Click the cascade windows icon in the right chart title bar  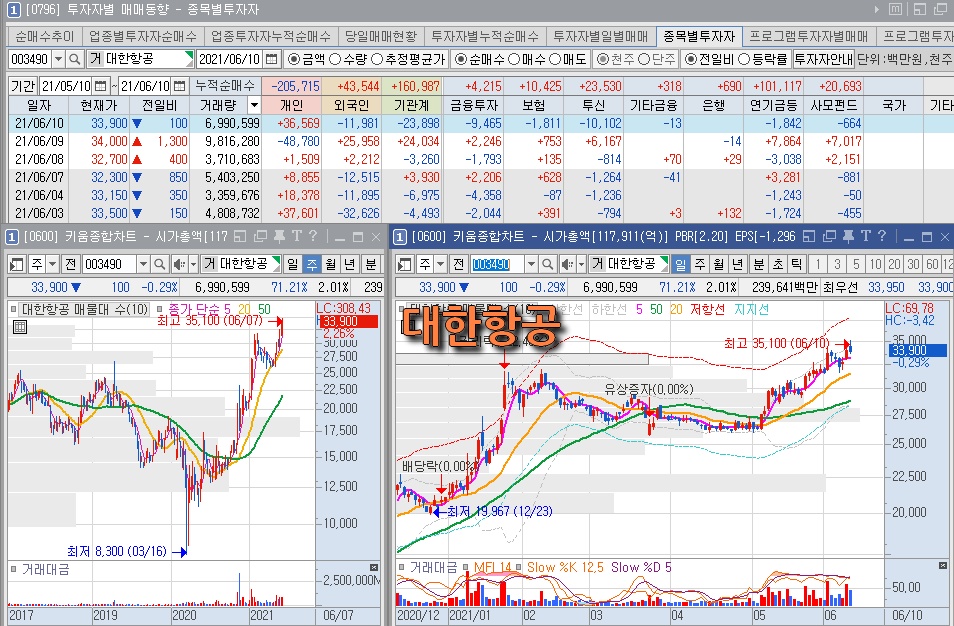pyautogui.click(x=829, y=236)
